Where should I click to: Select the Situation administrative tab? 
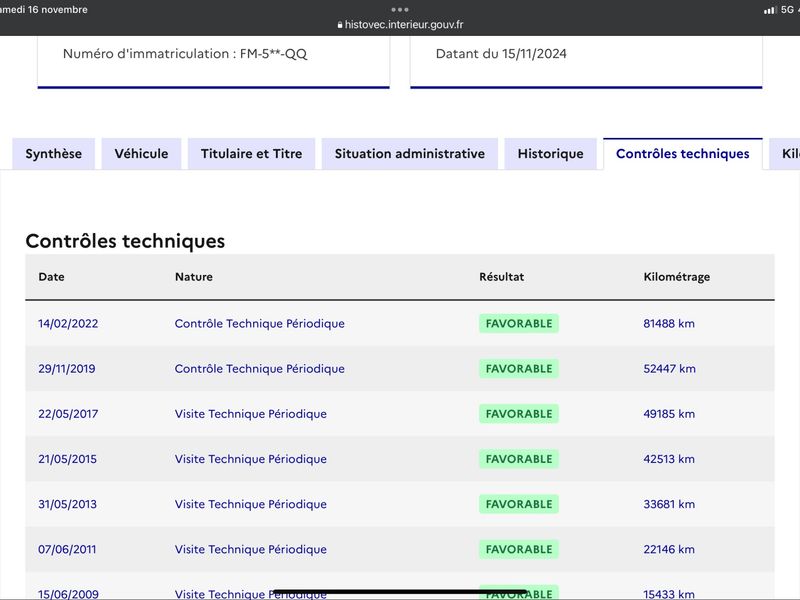[410, 154]
